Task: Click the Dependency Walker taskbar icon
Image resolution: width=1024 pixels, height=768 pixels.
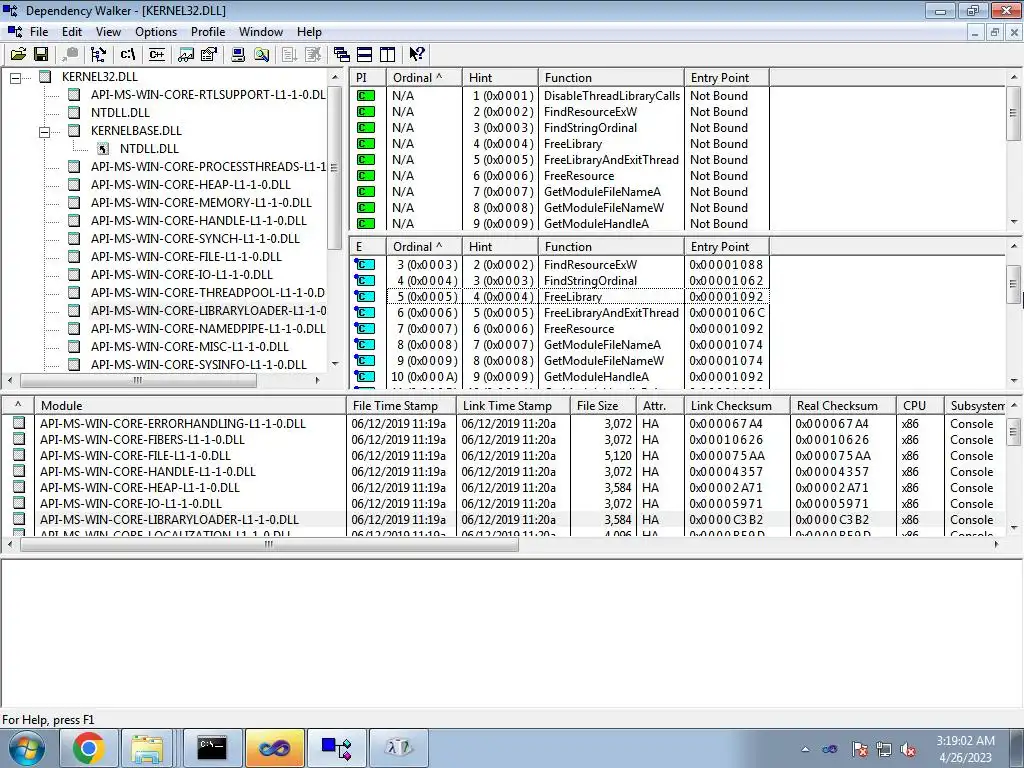Action: pos(337,748)
